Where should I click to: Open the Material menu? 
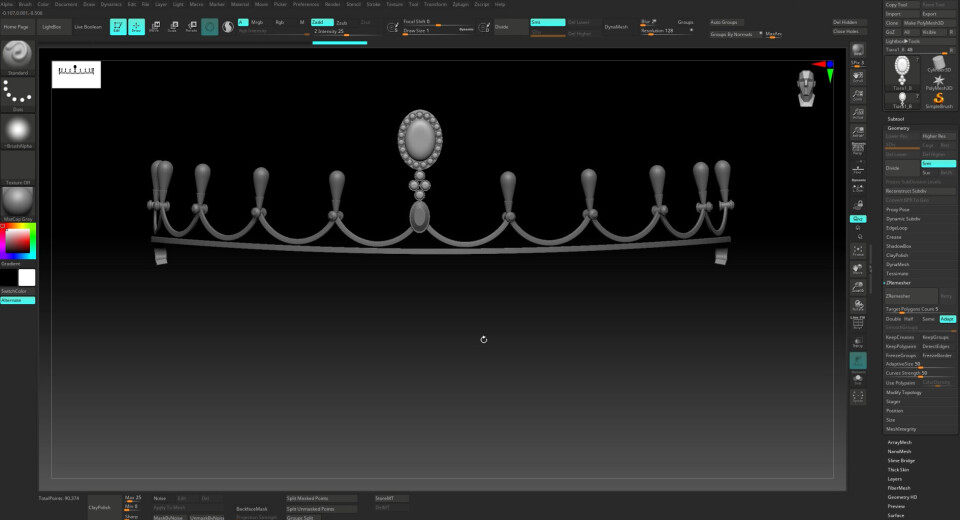[x=240, y=4]
